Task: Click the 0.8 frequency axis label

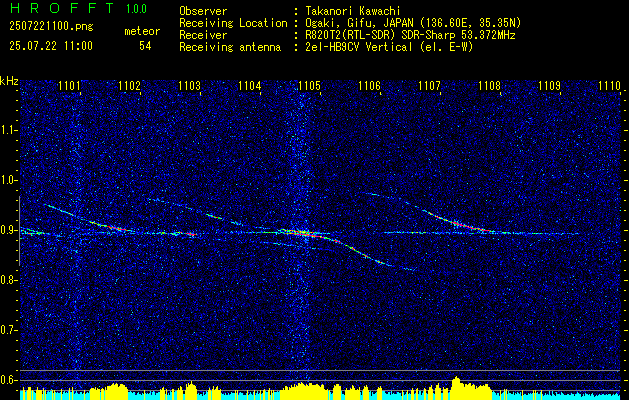Action: tap(9, 280)
